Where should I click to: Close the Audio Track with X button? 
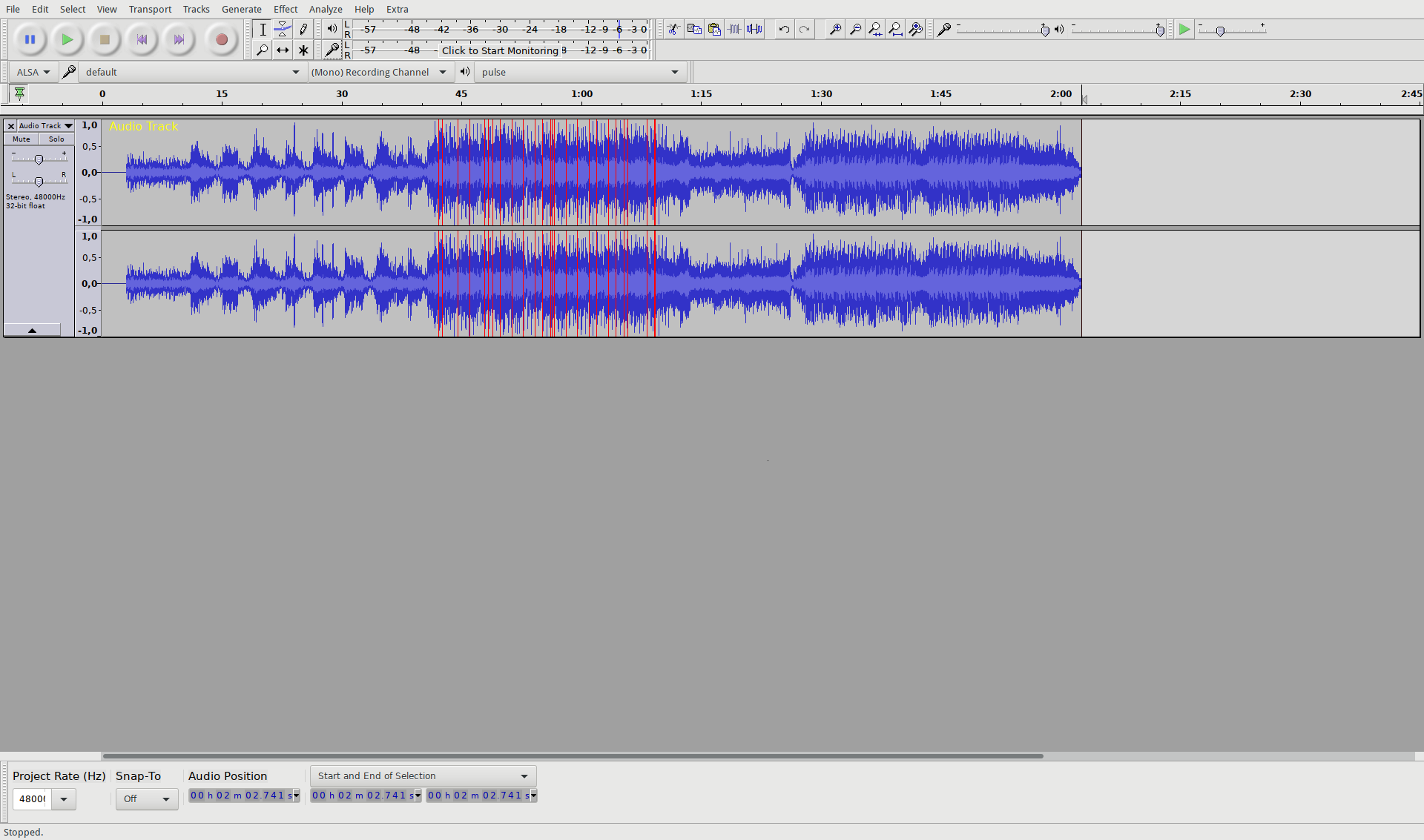[11, 126]
